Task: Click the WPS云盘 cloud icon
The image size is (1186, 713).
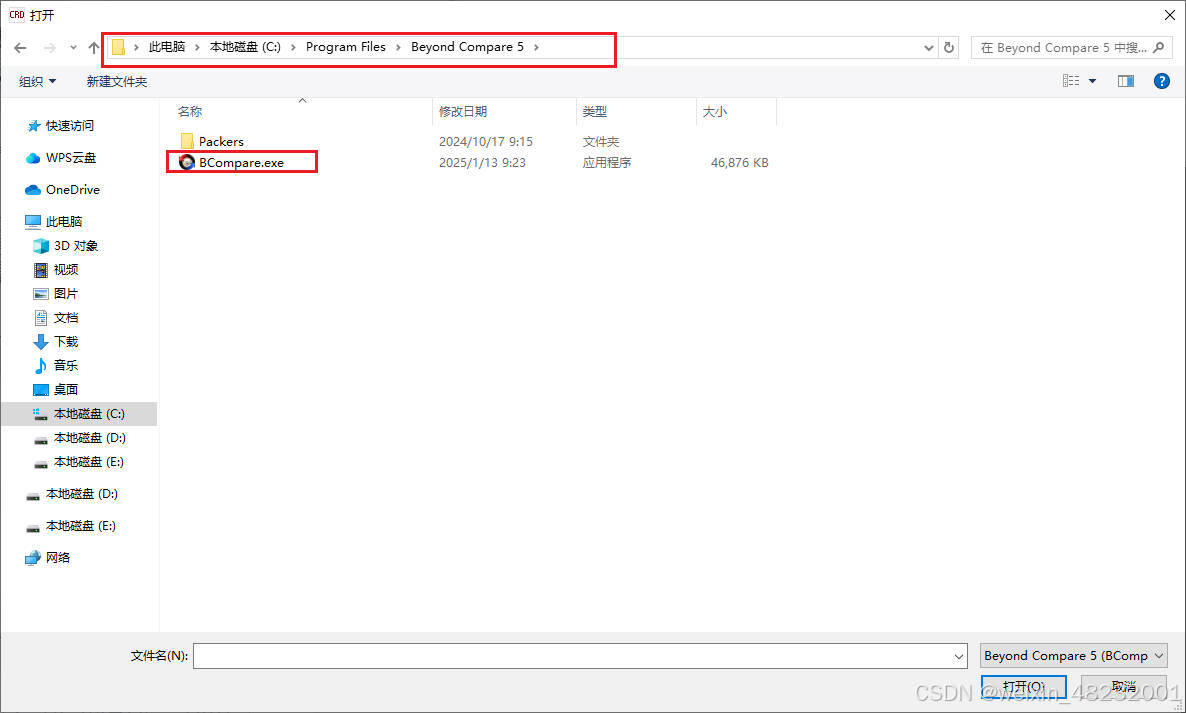Action: pyautogui.click(x=33, y=158)
